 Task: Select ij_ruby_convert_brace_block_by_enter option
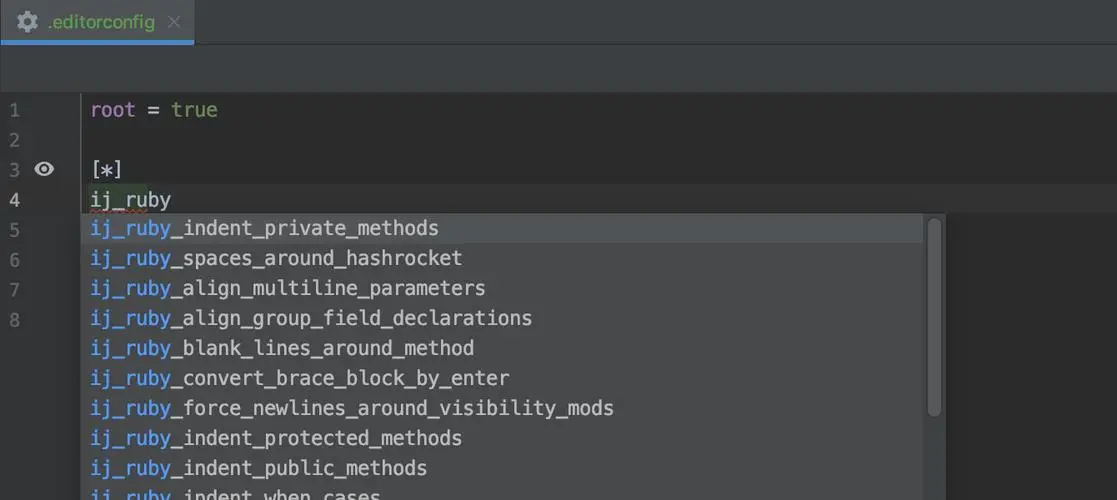[x=502, y=378]
